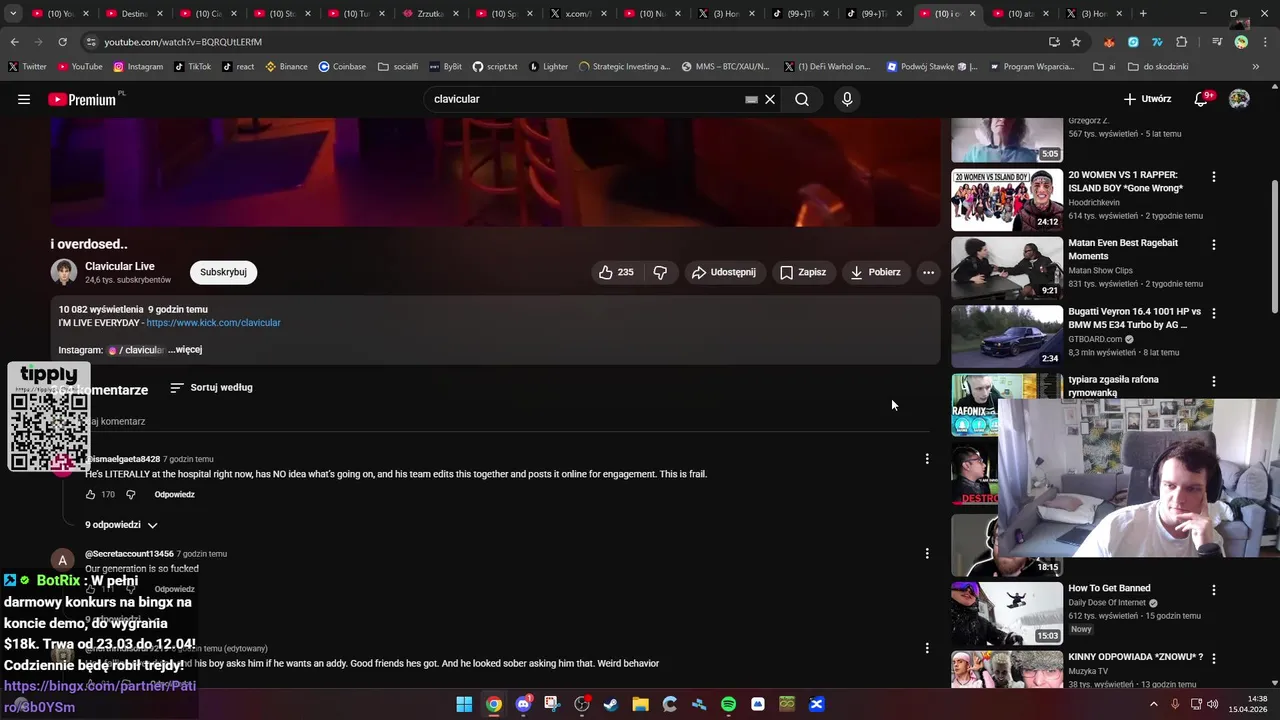Start voice search with the microphone icon
The width and height of the screenshot is (1280, 720).
pos(847,99)
